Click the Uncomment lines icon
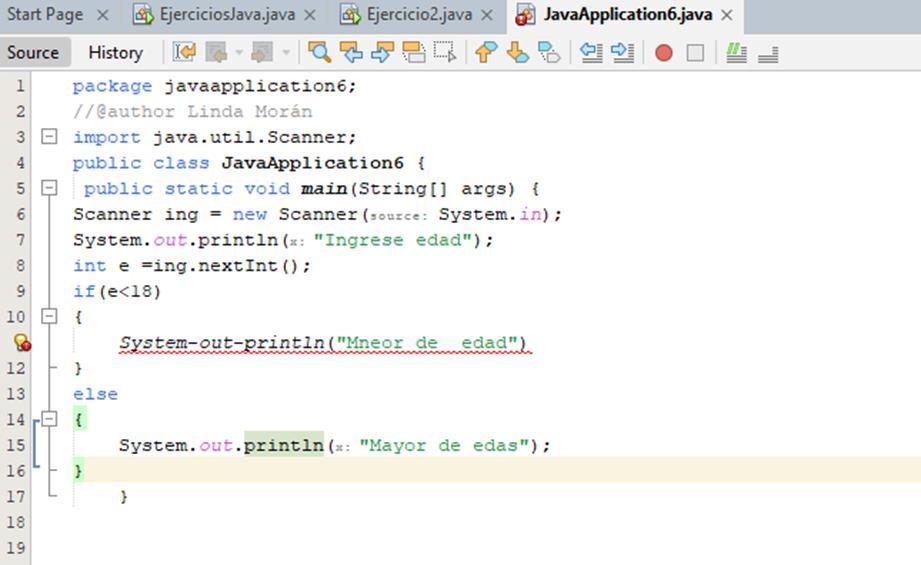921x565 pixels. [x=768, y=54]
